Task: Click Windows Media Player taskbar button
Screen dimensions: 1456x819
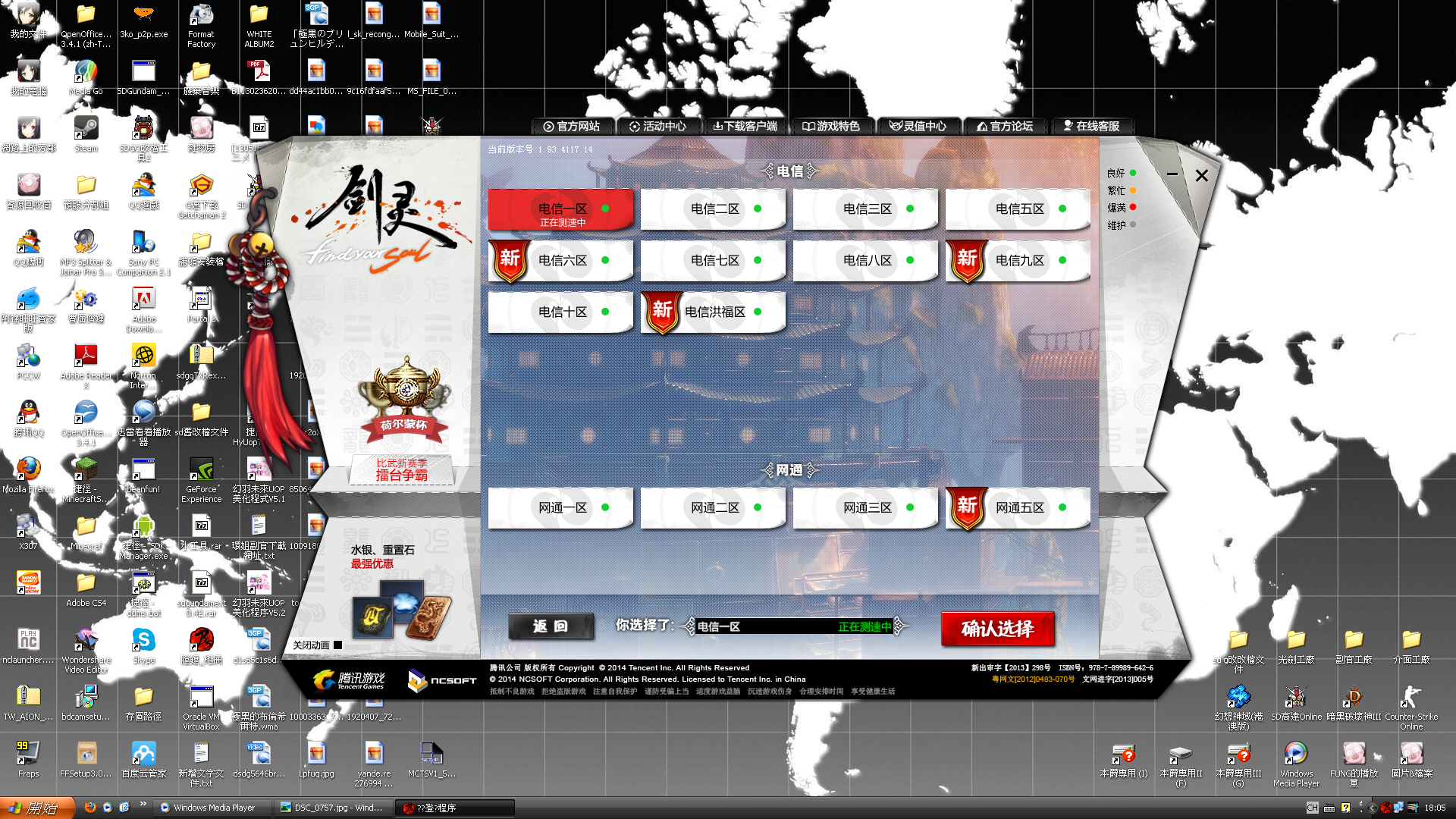Action: click(212, 808)
